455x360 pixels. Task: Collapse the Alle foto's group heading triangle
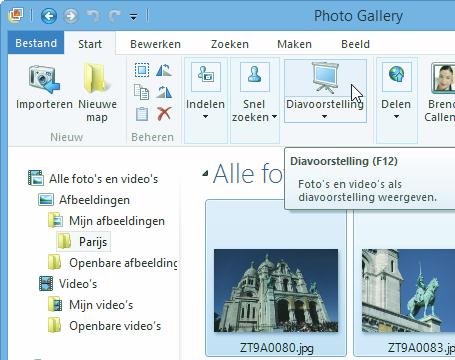coord(205,173)
